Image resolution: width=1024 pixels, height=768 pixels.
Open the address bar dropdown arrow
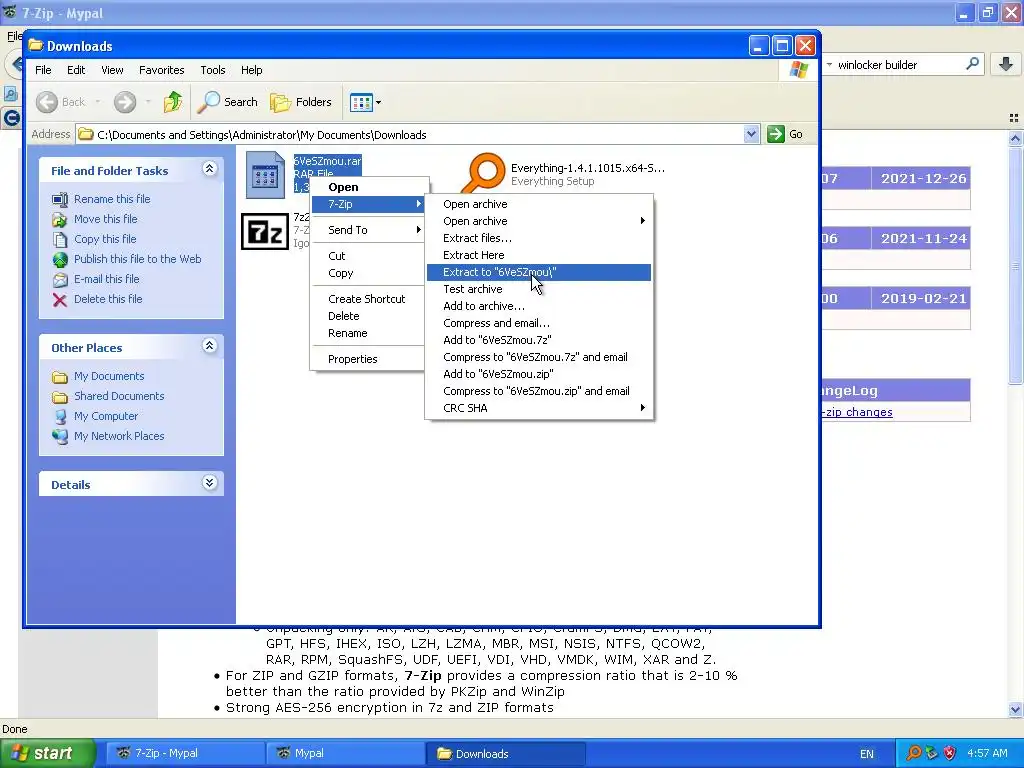tap(751, 134)
